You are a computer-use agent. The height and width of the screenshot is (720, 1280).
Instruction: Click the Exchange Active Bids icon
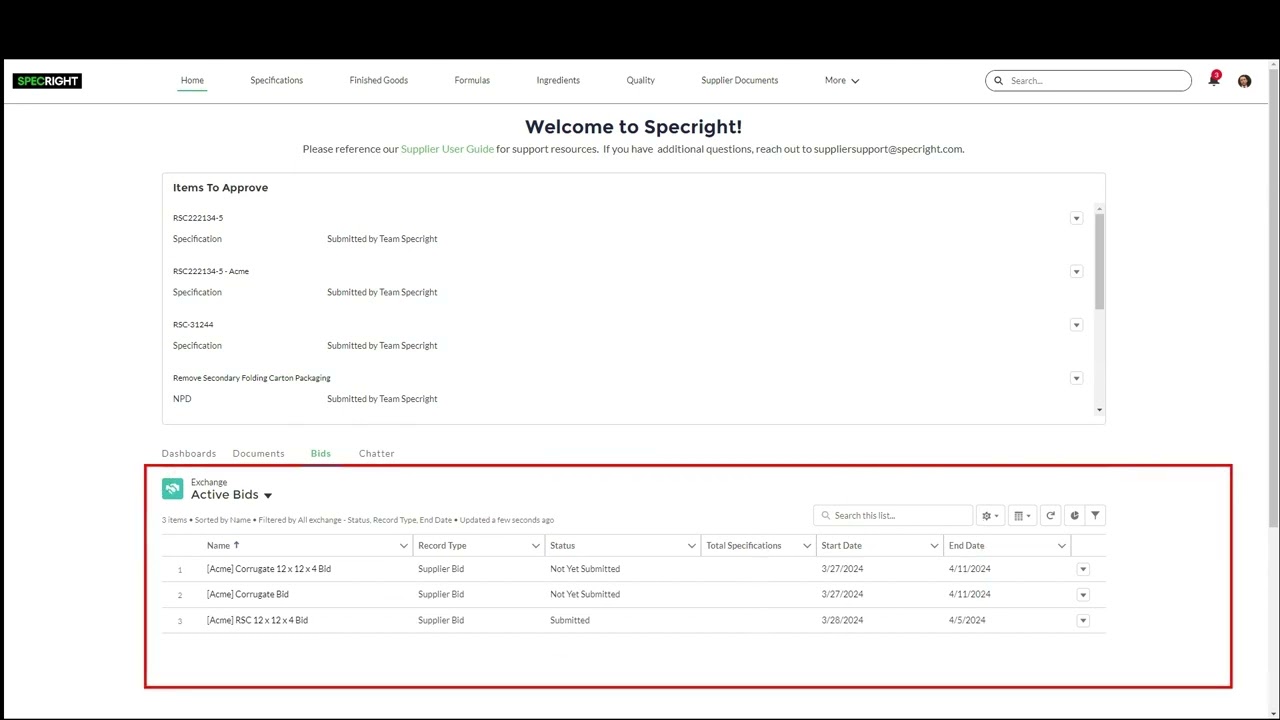(173, 488)
